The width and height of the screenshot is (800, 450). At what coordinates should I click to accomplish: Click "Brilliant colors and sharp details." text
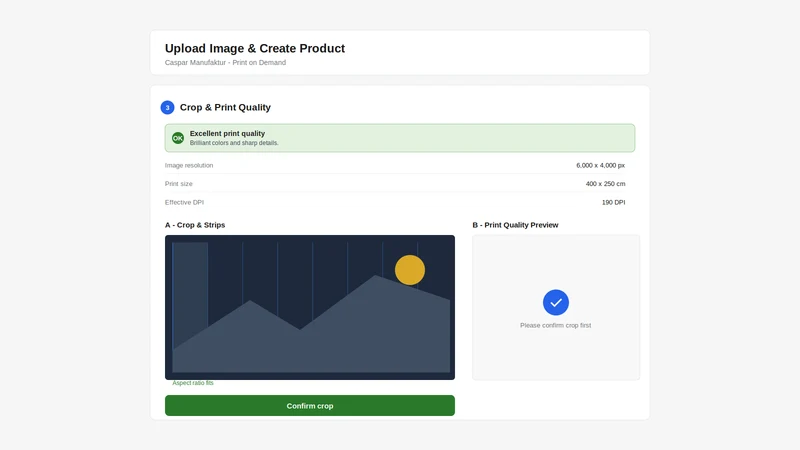point(234,143)
